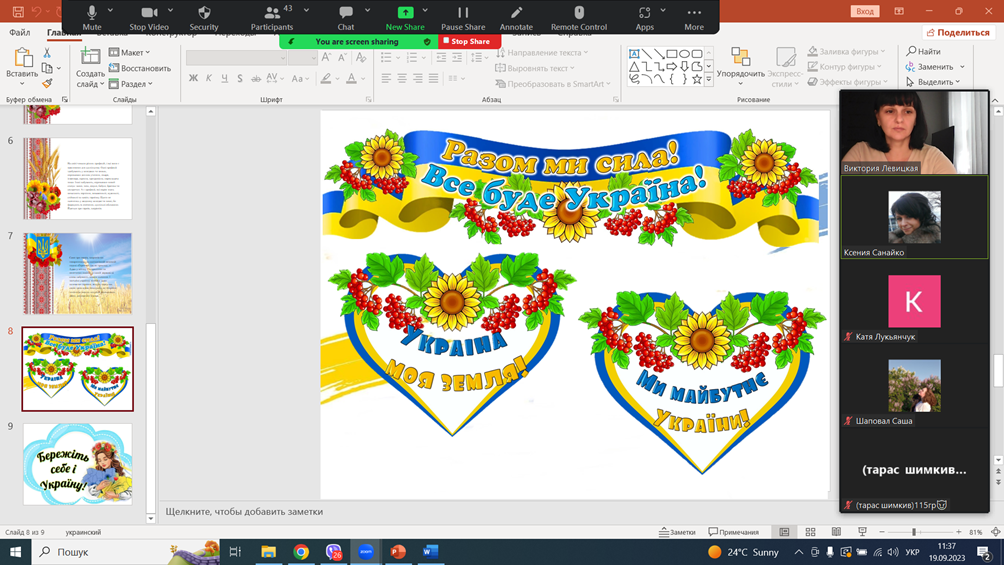Toggle normal view button in status bar

[784, 532]
